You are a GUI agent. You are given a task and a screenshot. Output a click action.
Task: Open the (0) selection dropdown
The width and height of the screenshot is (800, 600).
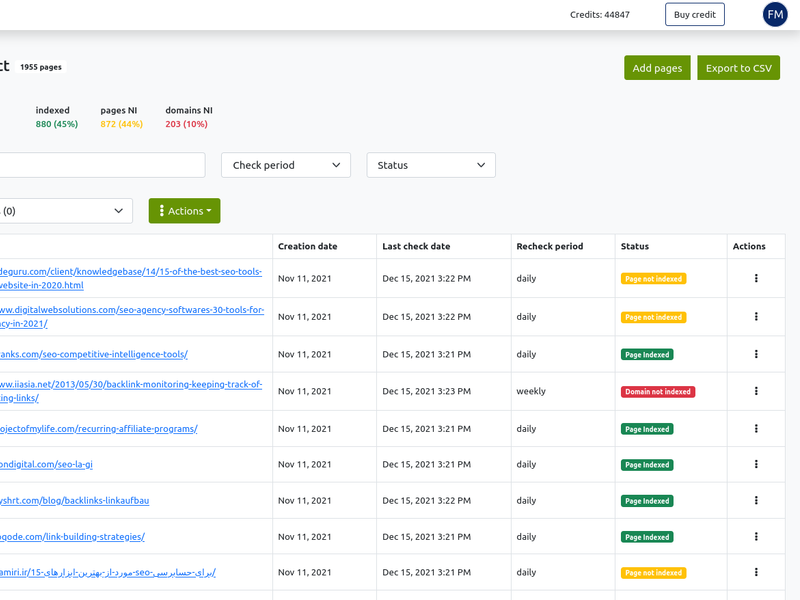[x=65, y=210]
